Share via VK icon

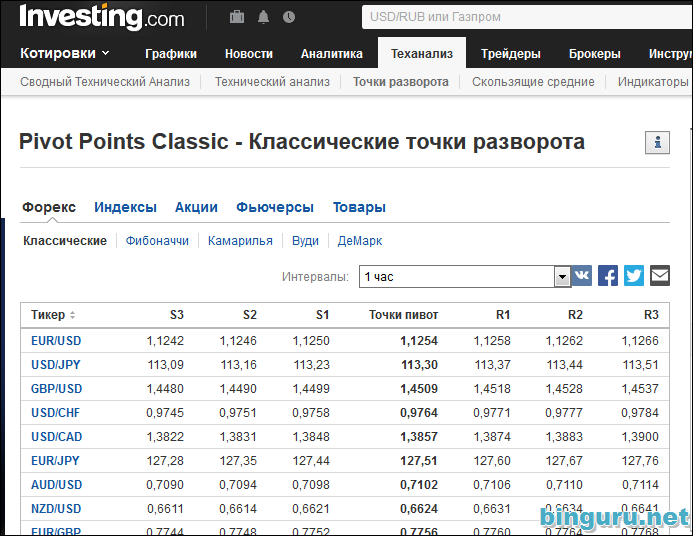[x=582, y=276]
